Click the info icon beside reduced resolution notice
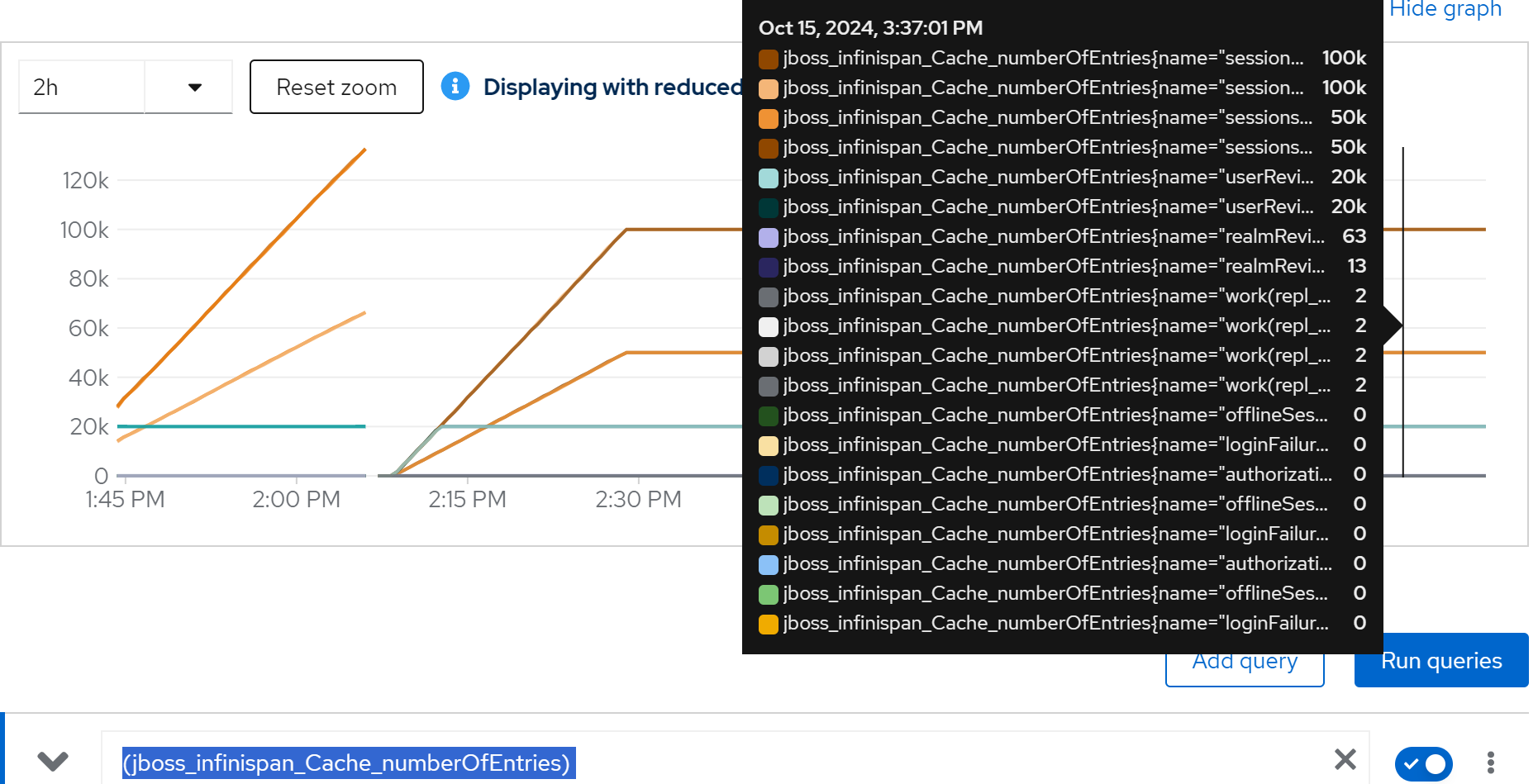Image resolution: width=1538 pixels, height=784 pixels. click(x=455, y=86)
